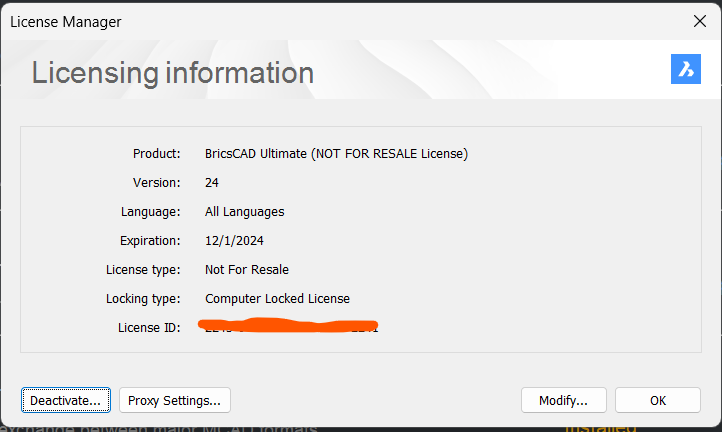The image size is (722, 432).
Task: Click the Expiration: label
Action: [150, 240]
